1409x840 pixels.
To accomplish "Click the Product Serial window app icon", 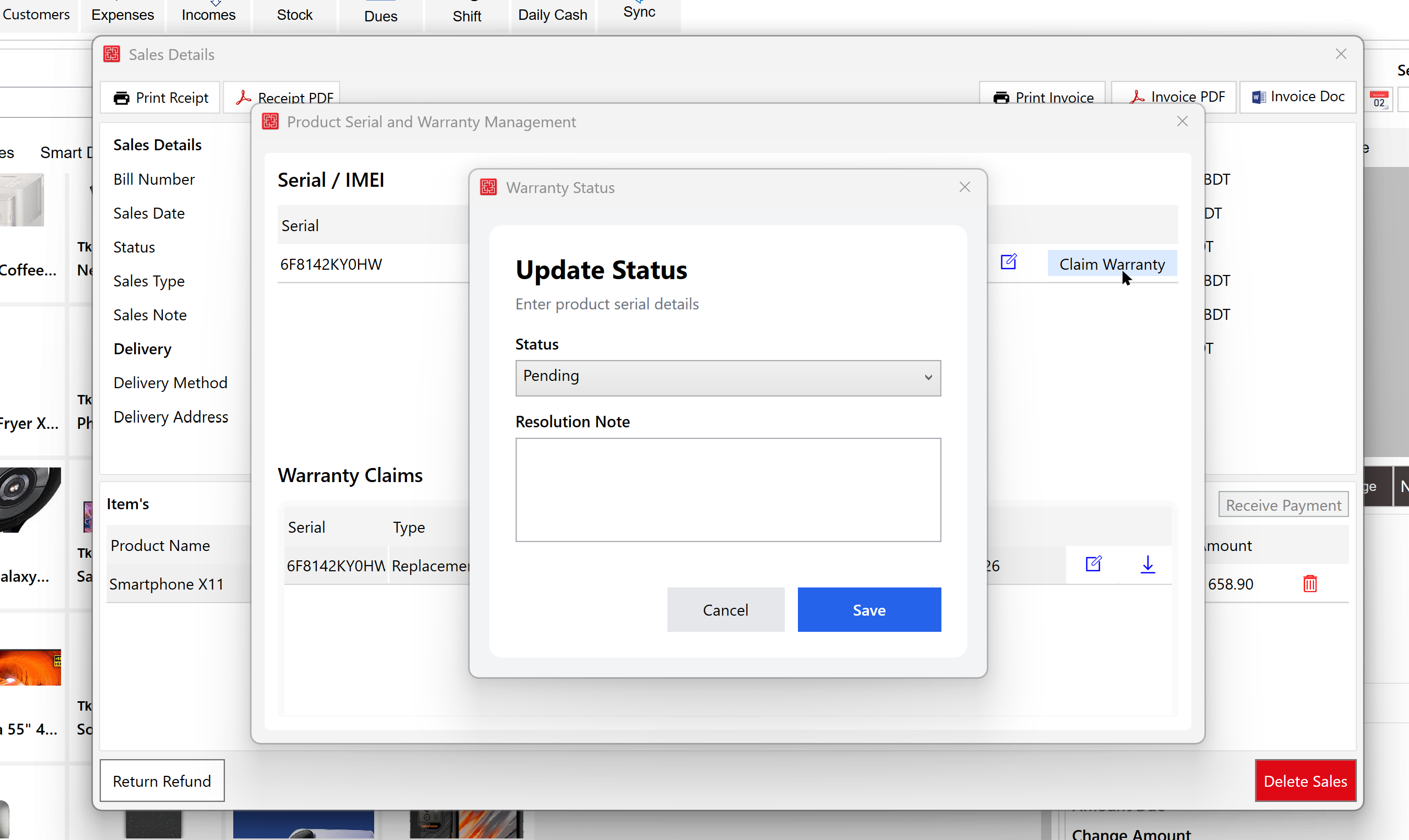I will 271,121.
